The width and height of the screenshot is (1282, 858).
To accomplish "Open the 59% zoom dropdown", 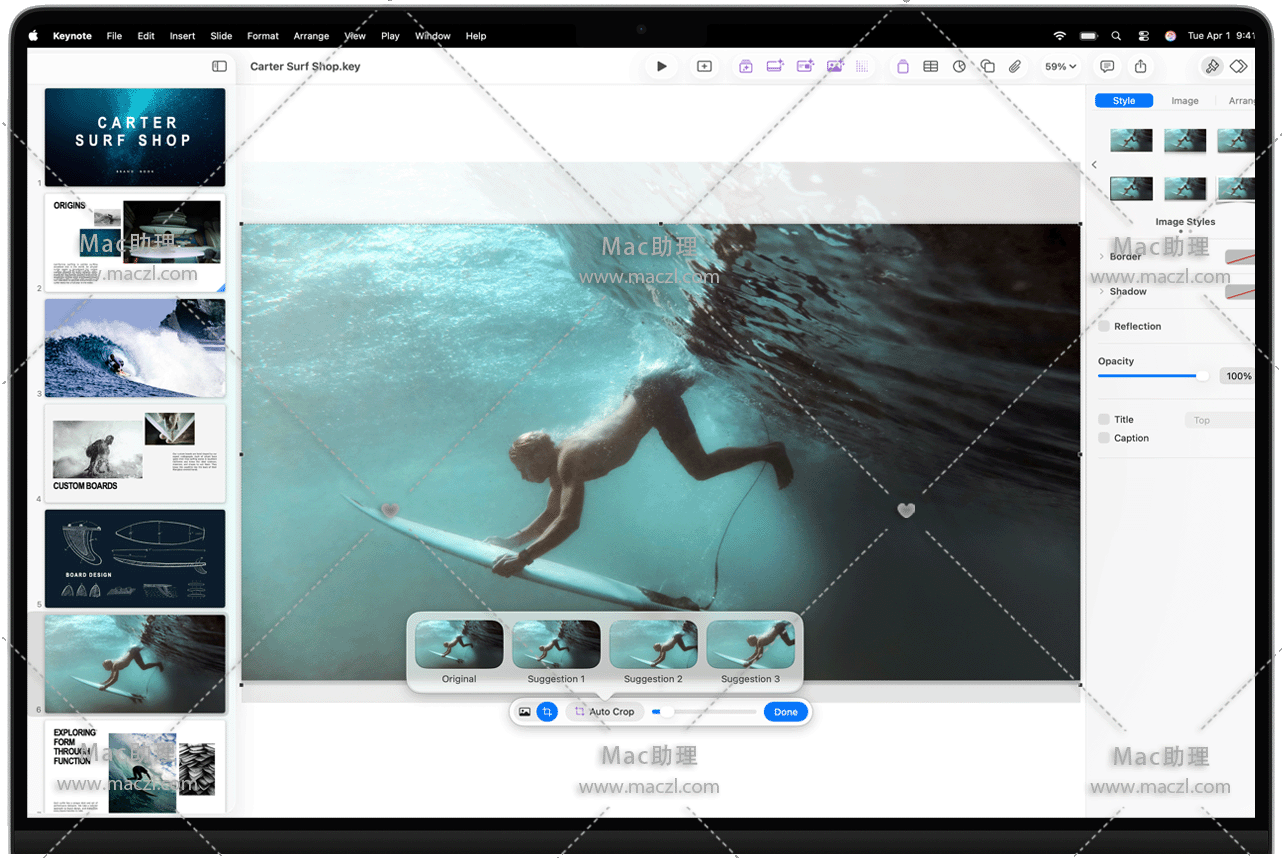I will tap(1060, 67).
